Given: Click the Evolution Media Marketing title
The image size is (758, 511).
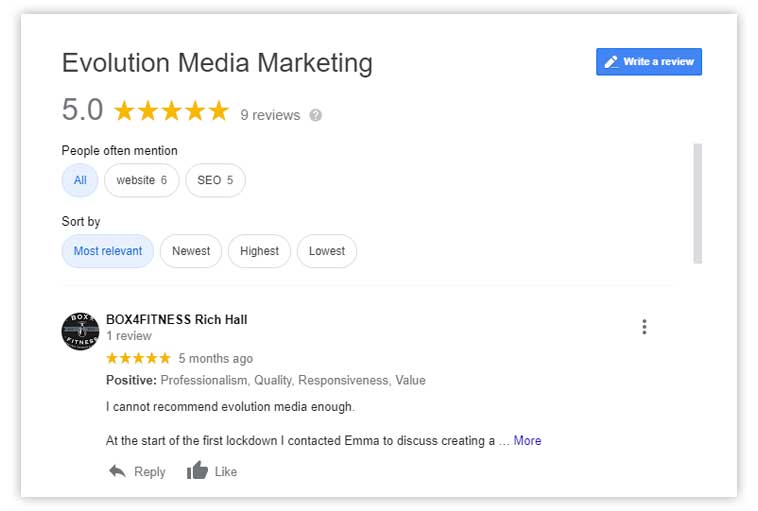Looking at the screenshot, I should [217, 63].
